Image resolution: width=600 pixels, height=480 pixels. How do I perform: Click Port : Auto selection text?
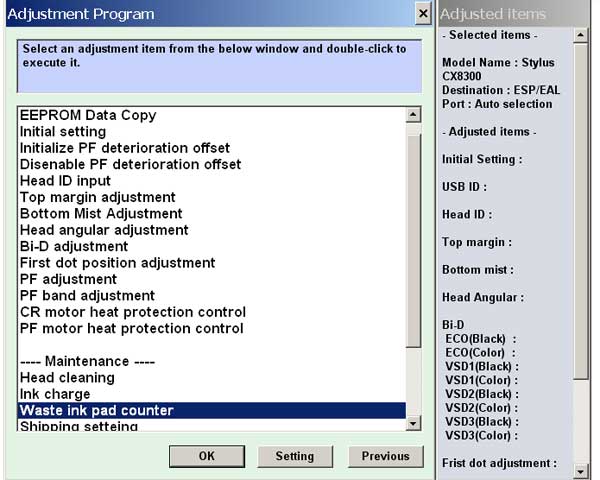coord(497,104)
